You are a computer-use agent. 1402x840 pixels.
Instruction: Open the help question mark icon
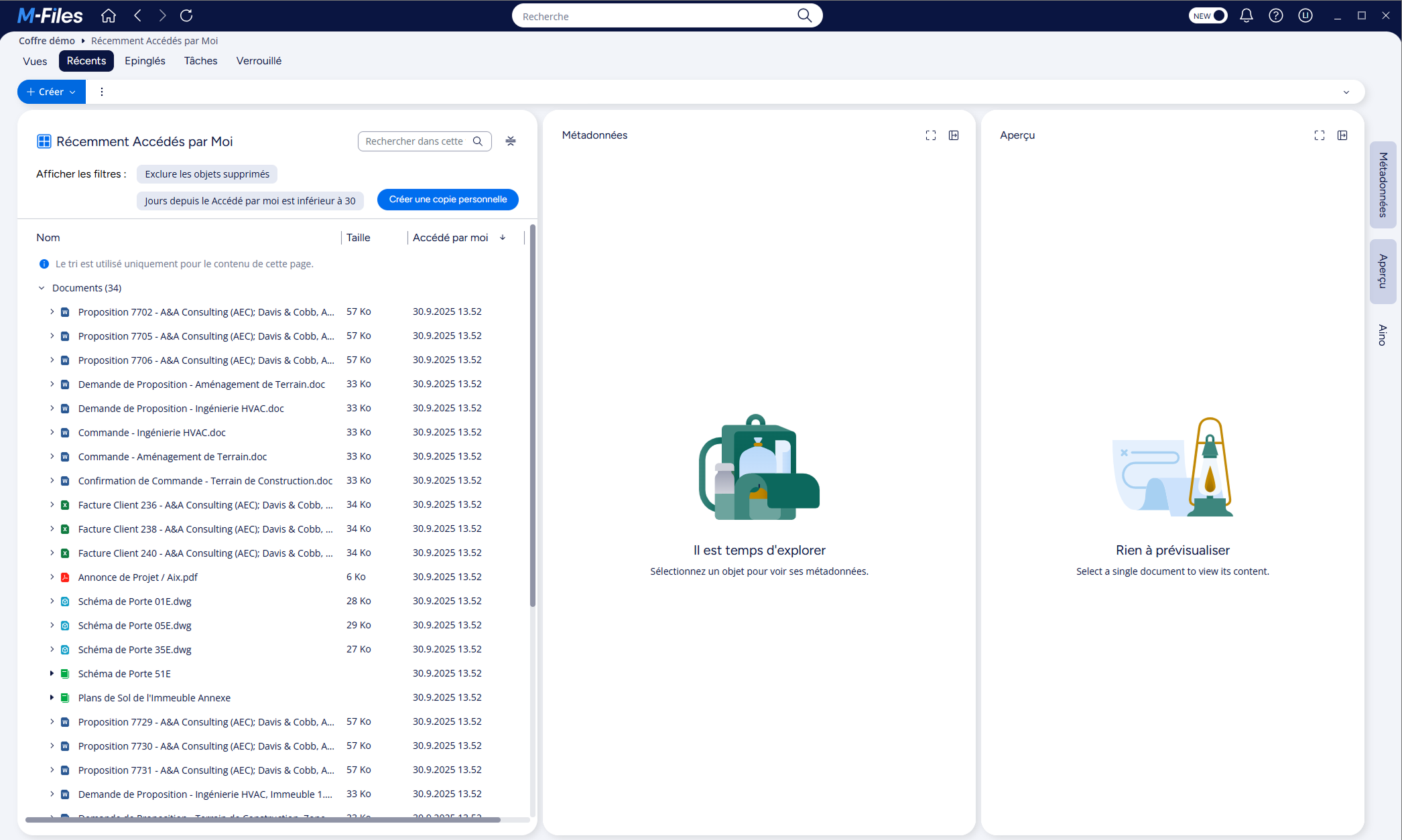point(1275,15)
